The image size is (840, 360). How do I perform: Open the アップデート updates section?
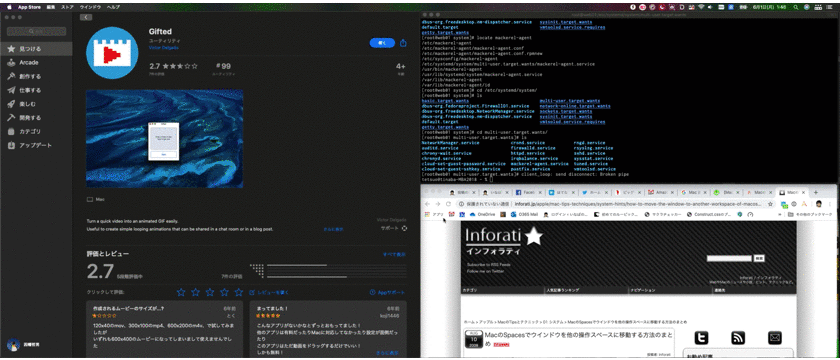[35, 145]
